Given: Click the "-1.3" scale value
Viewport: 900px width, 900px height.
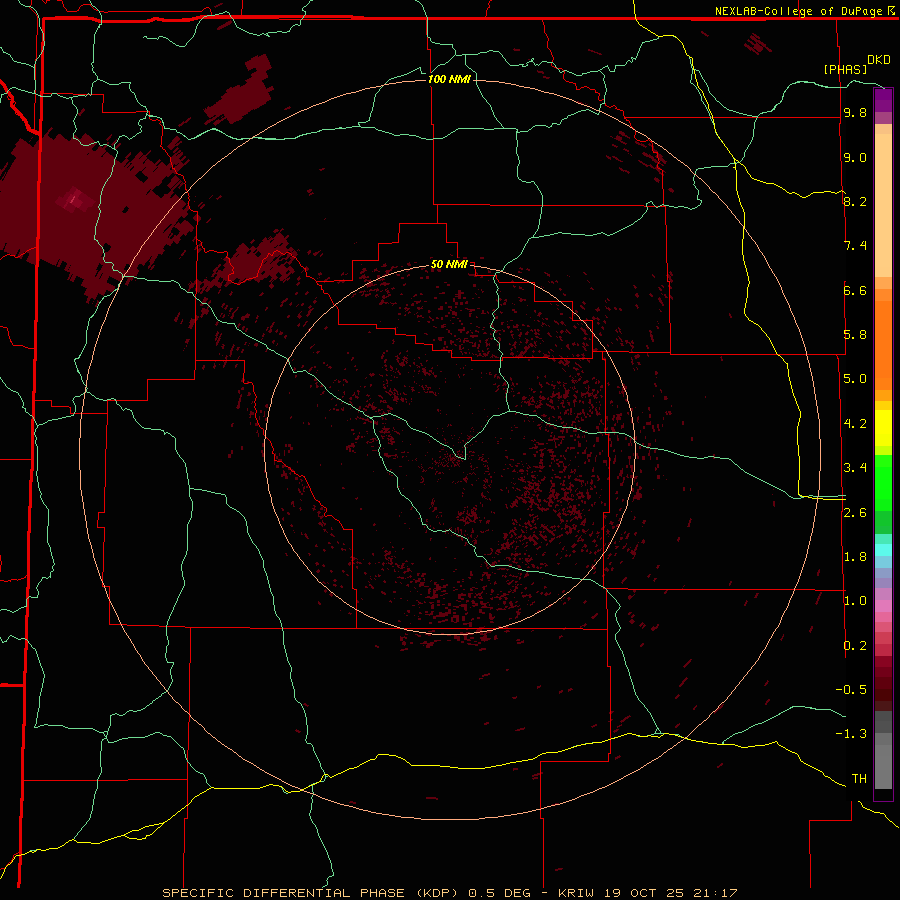Looking at the screenshot, I should coord(851,734).
